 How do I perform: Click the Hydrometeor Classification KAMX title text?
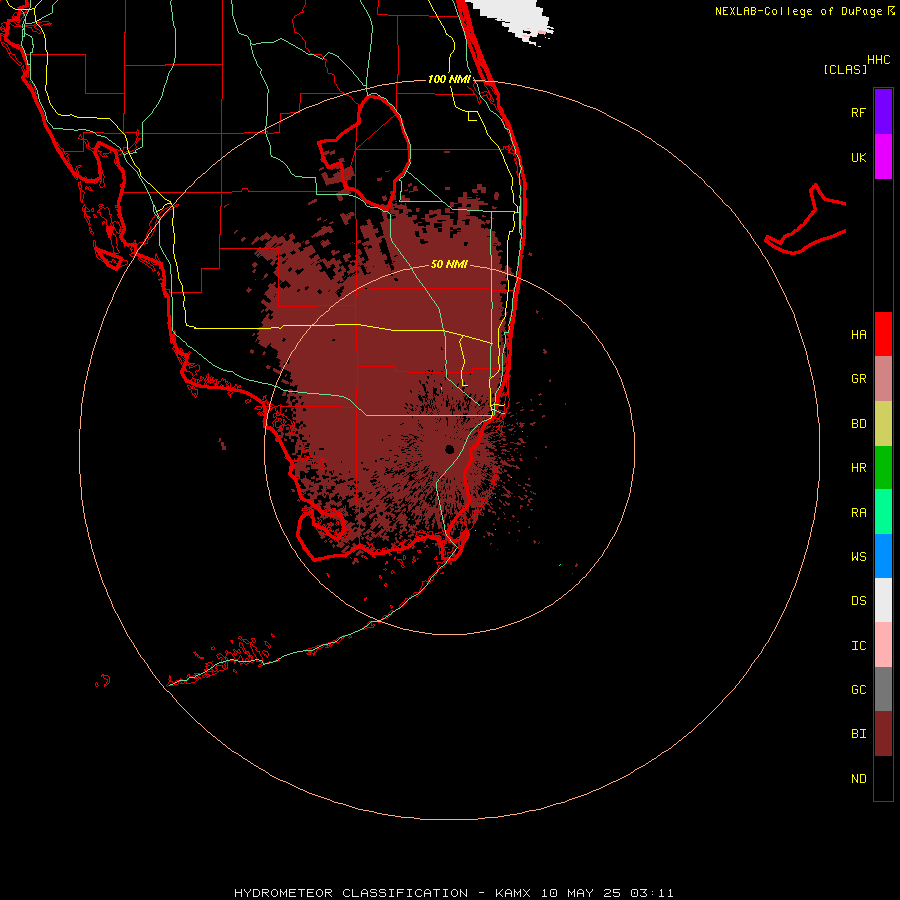453,893
